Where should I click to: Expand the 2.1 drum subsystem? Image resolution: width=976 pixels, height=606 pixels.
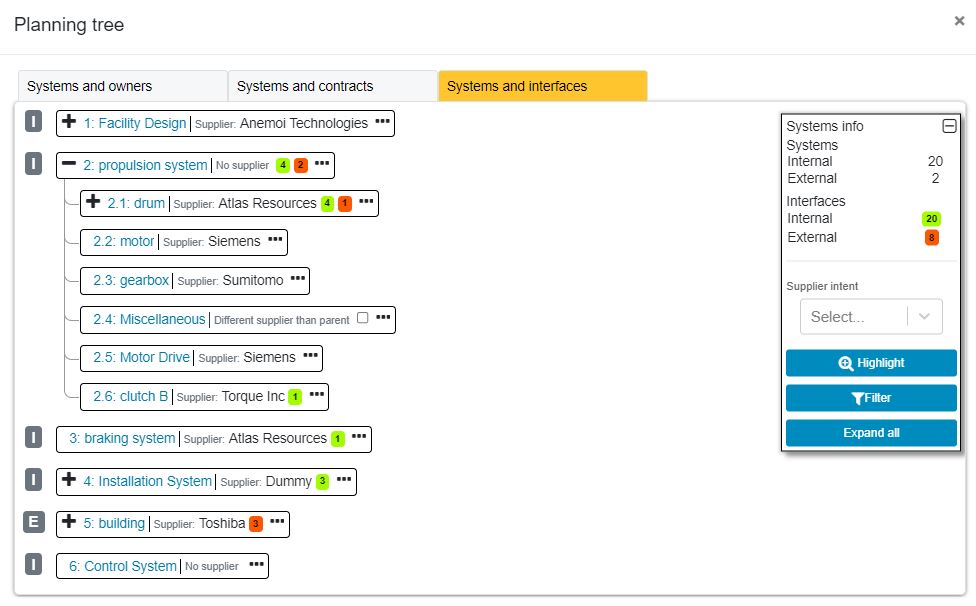coord(93,202)
